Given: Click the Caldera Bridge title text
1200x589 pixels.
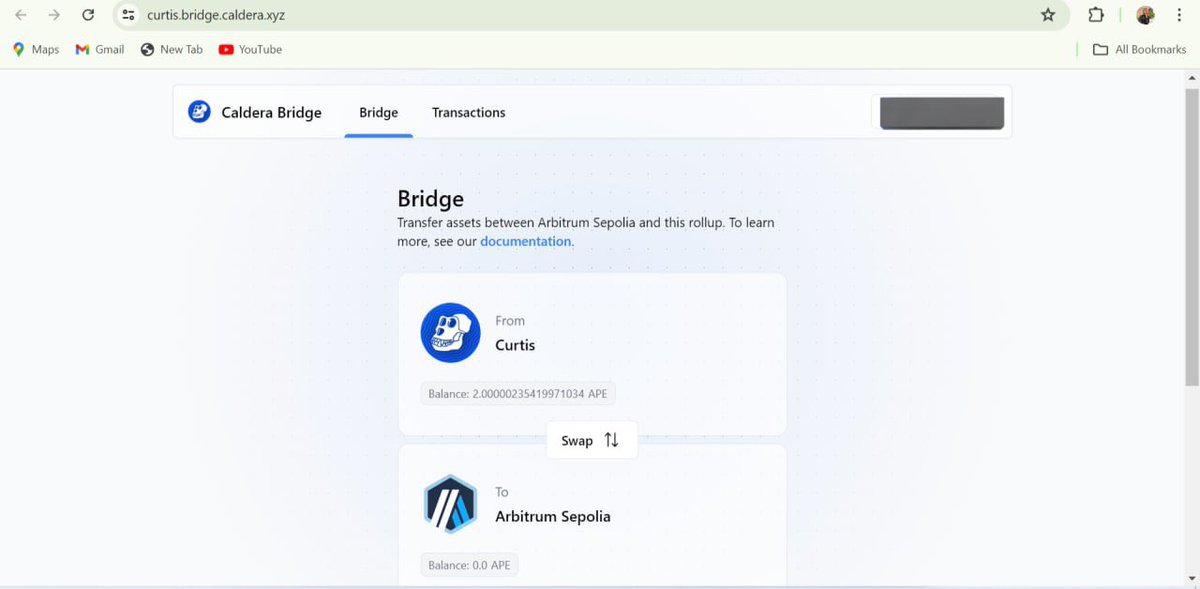Looking at the screenshot, I should click(x=271, y=112).
